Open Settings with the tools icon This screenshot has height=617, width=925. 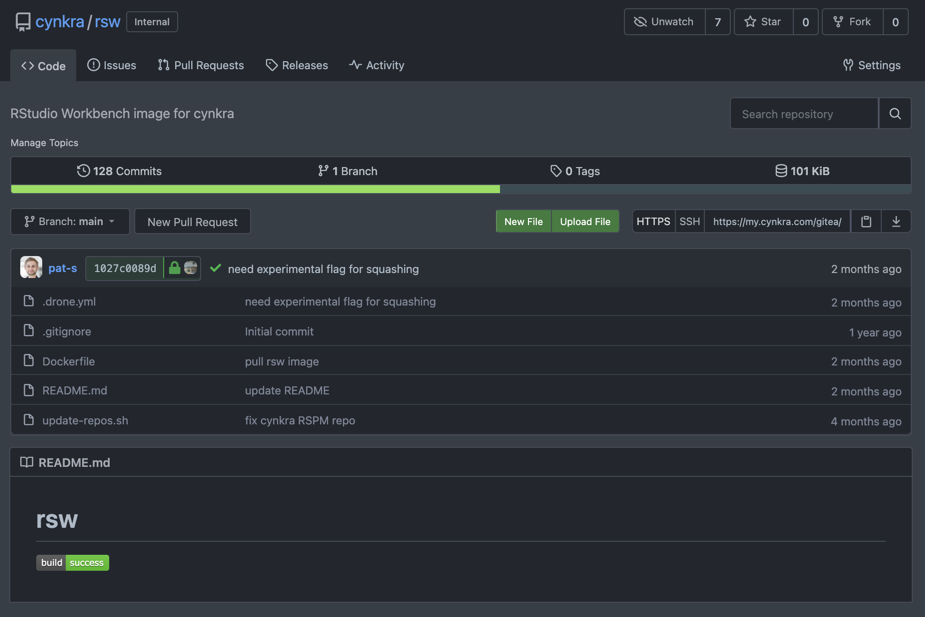click(871, 65)
